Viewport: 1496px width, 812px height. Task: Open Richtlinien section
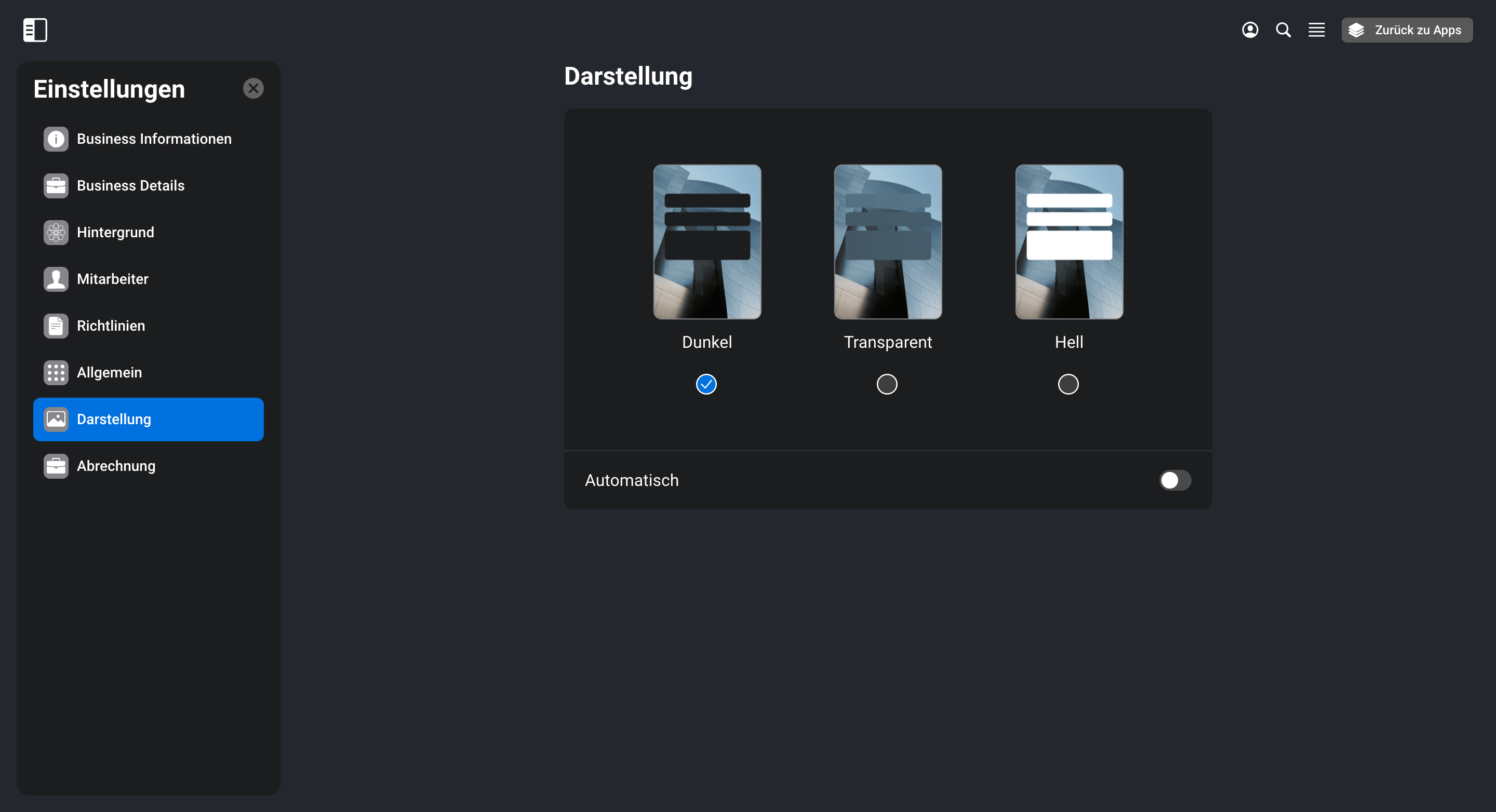149,326
